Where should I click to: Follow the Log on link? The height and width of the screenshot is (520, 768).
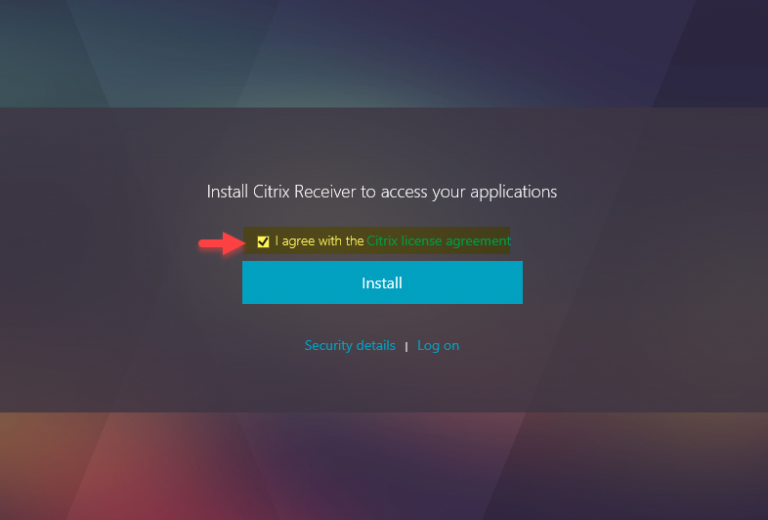pyautogui.click(x=438, y=346)
